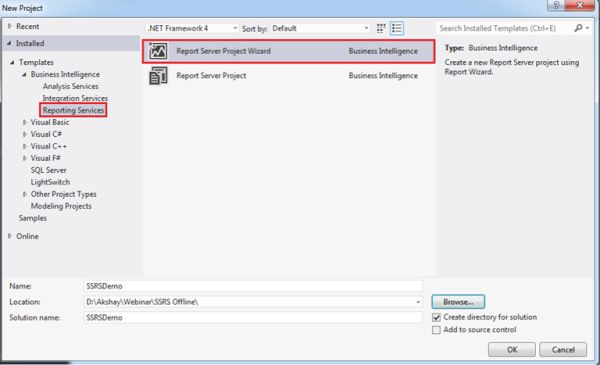Select the Samples tree item
This screenshot has width=600, height=365.
tap(33, 218)
